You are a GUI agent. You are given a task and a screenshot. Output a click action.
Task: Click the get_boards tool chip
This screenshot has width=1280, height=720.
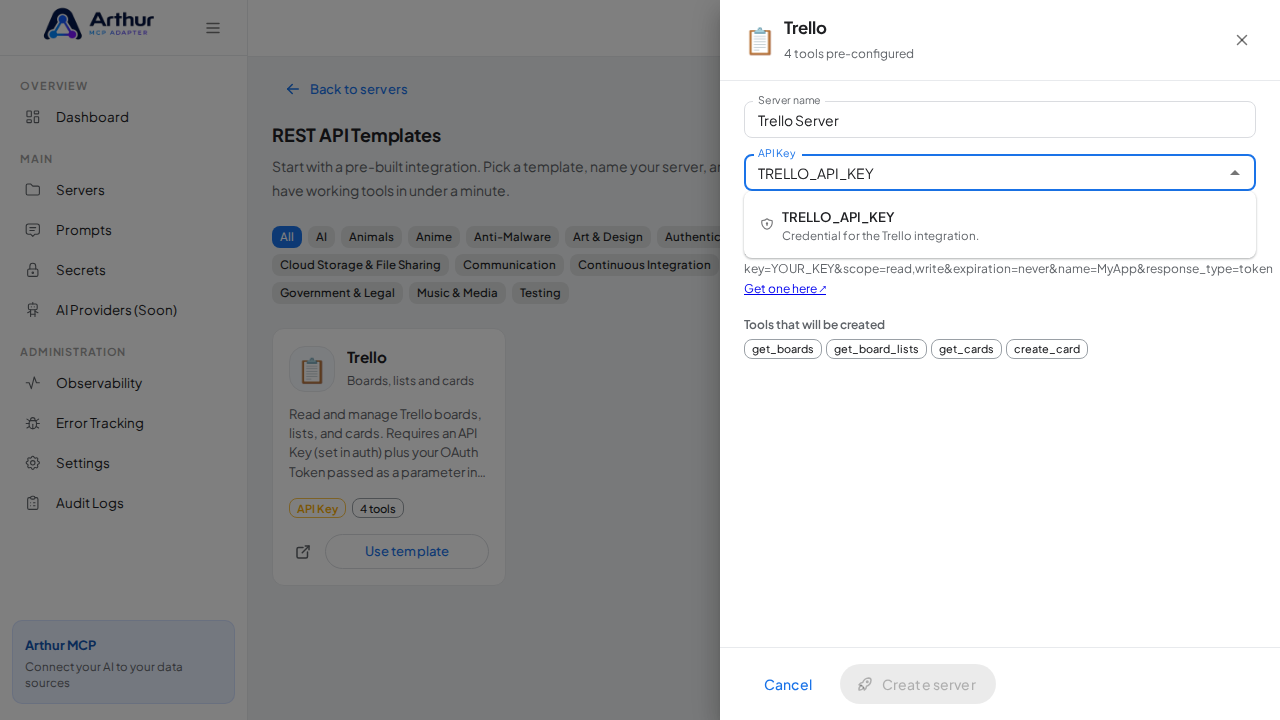tap(783, 349)
